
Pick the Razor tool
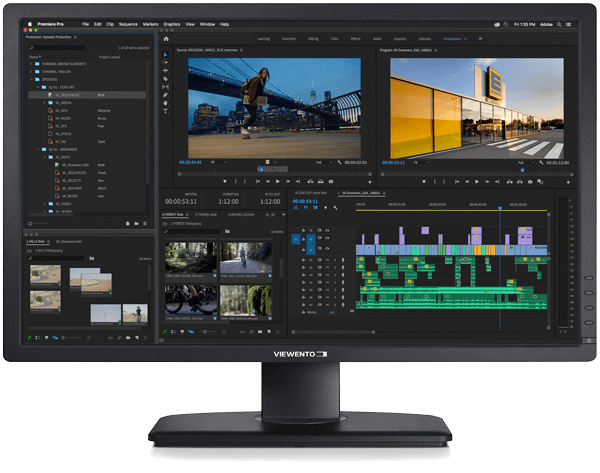pyautogui.click(x=165, y=79)
